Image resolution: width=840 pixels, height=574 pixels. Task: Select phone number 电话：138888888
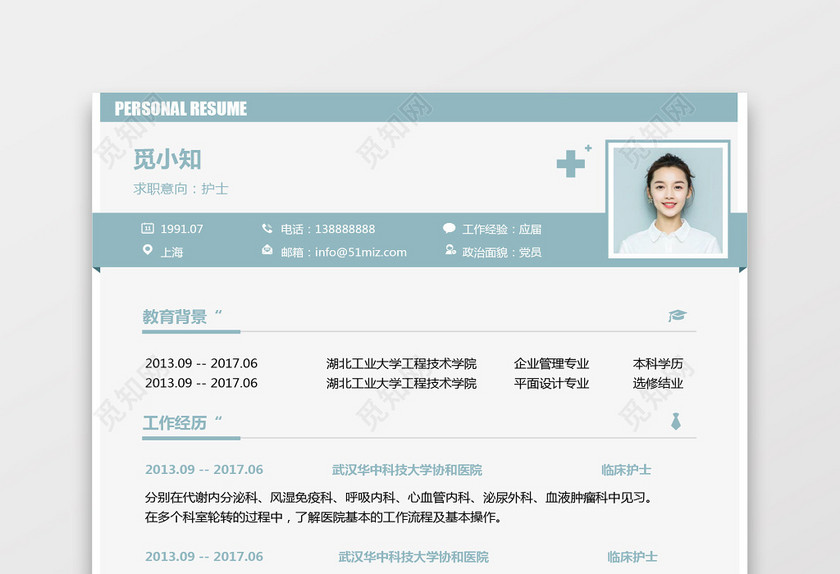tap(328, 229)
